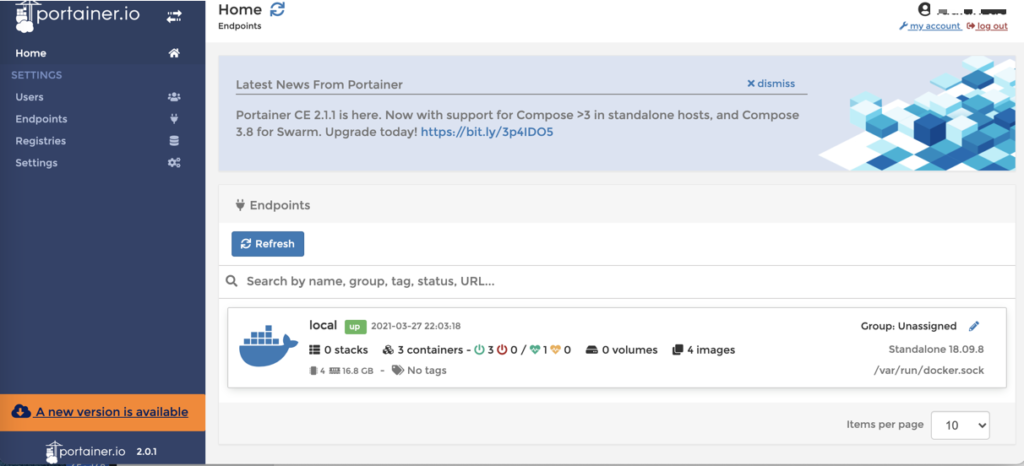Open Settings in sidebar menu
Image resolution: width=1024 pixels, height=466 pixels.
pos(37,163)
